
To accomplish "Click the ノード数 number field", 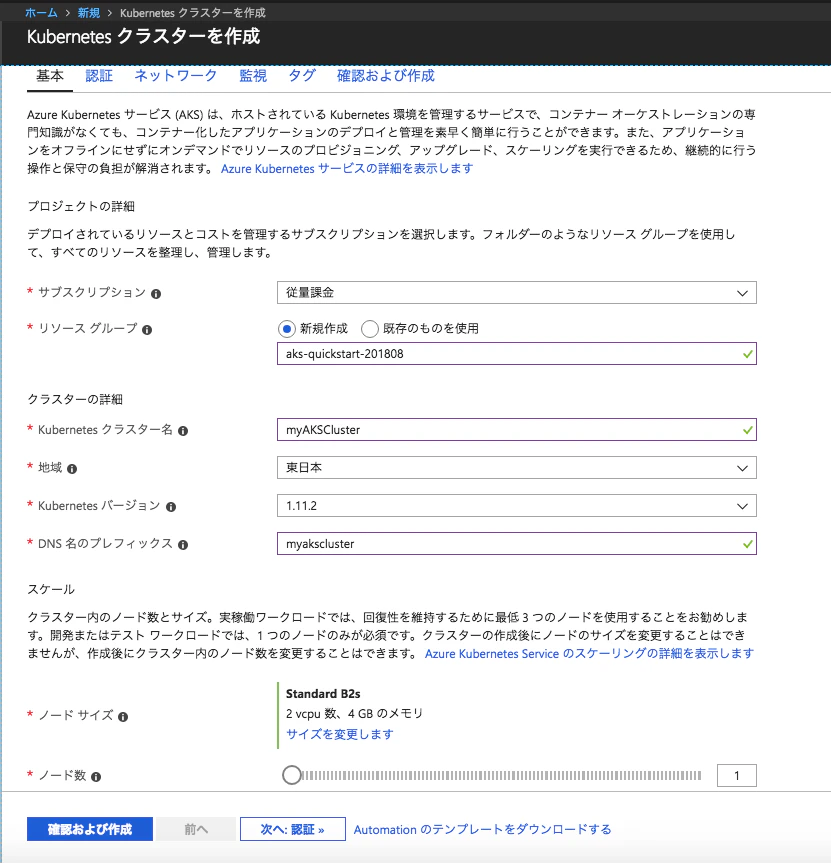I will click(x=736, y=775).
